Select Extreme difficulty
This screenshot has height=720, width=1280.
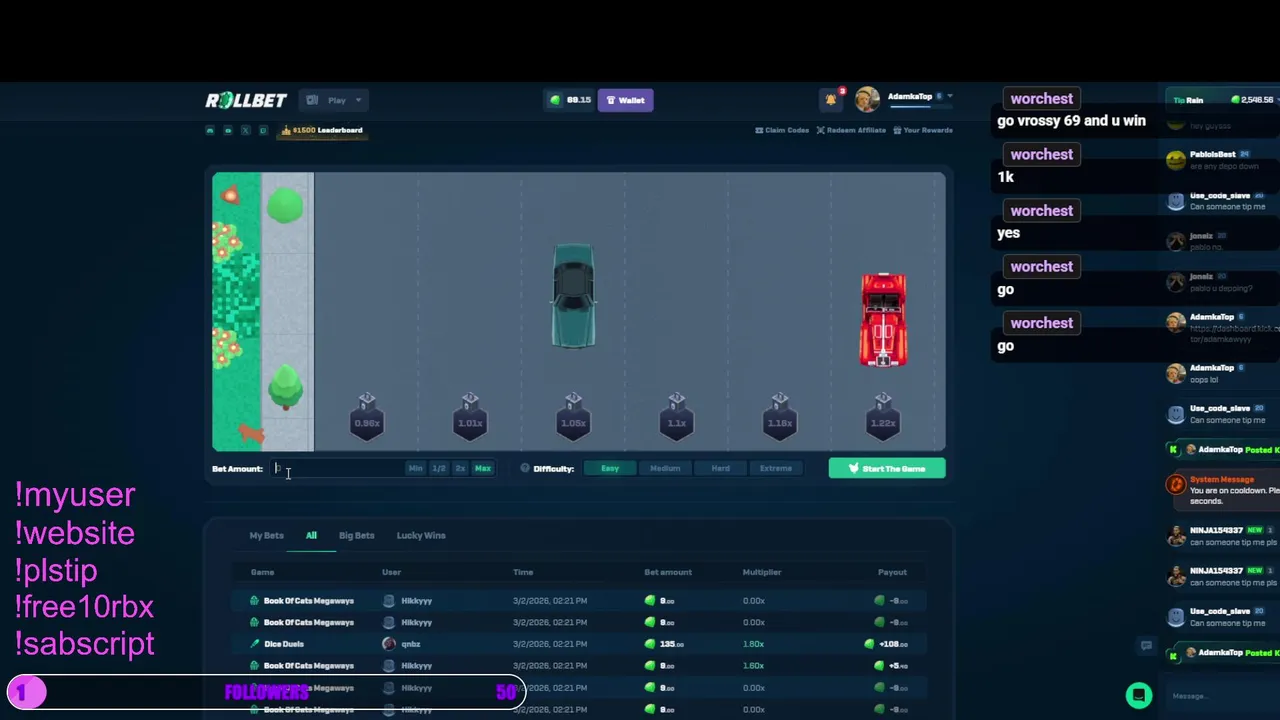776,468
